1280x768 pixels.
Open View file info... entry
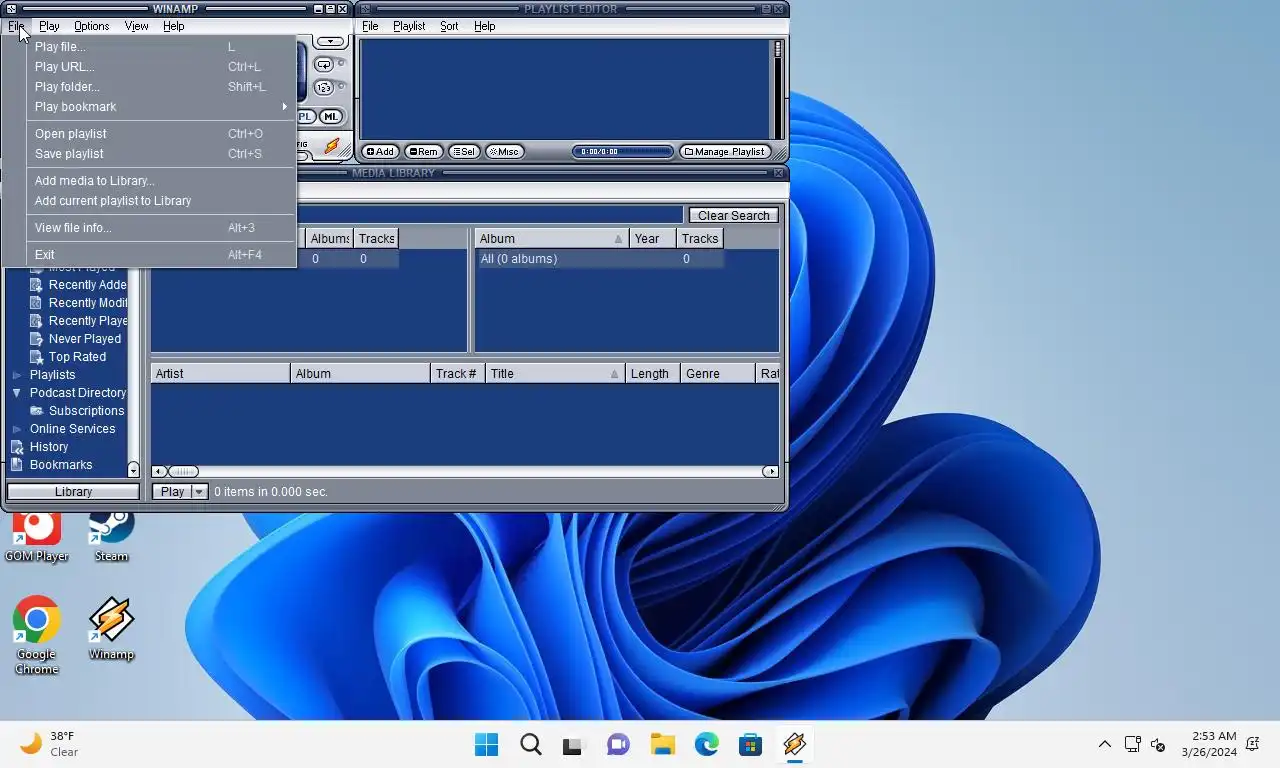pyautogui.click(x=161, y=228)
